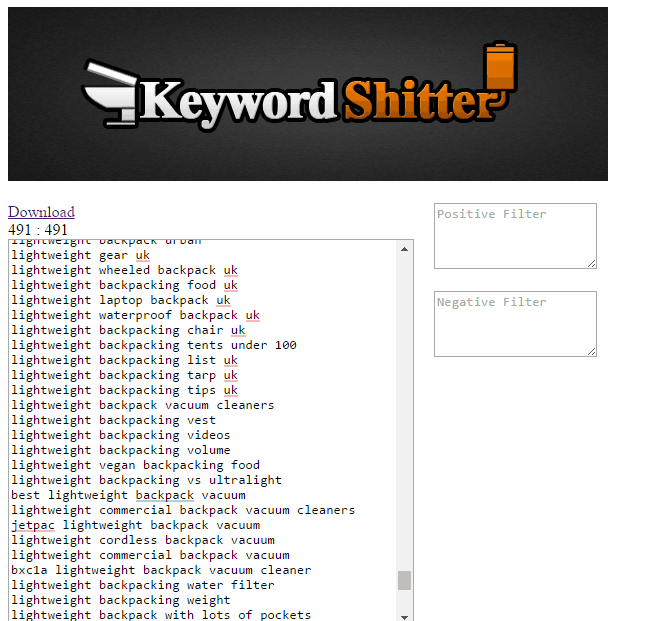Screen dimensions: 662x621
Task: Click 'lightweight backpacking volume' line
Action: tap(121, 450)
